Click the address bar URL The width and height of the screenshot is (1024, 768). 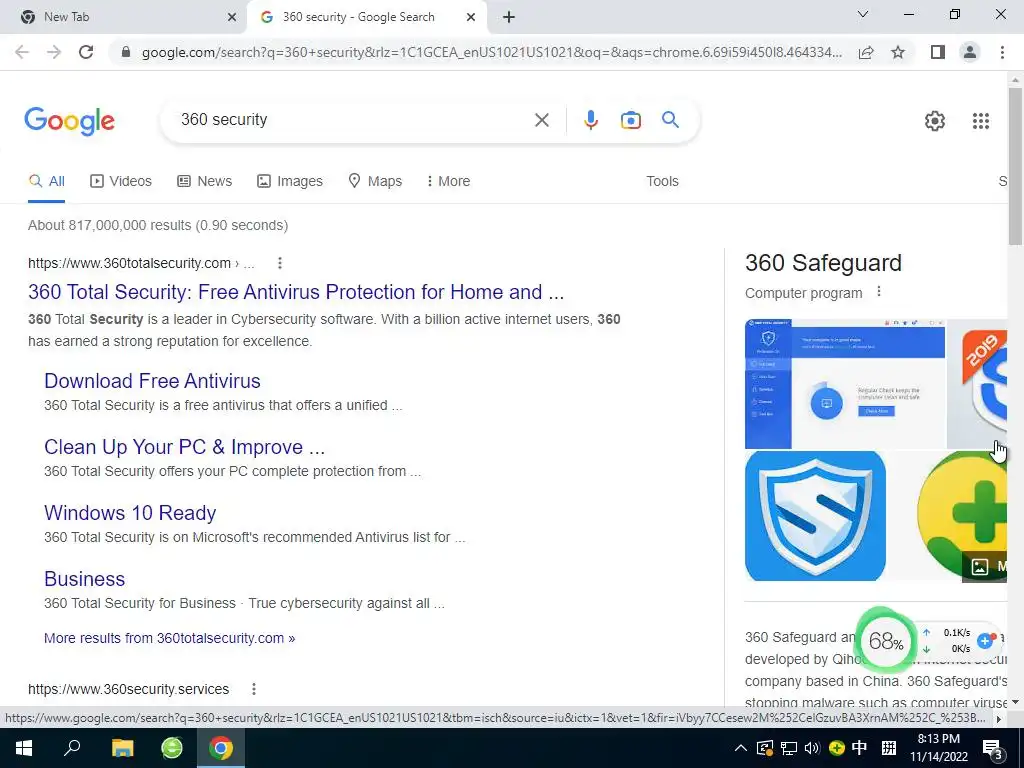click(491, 52)
